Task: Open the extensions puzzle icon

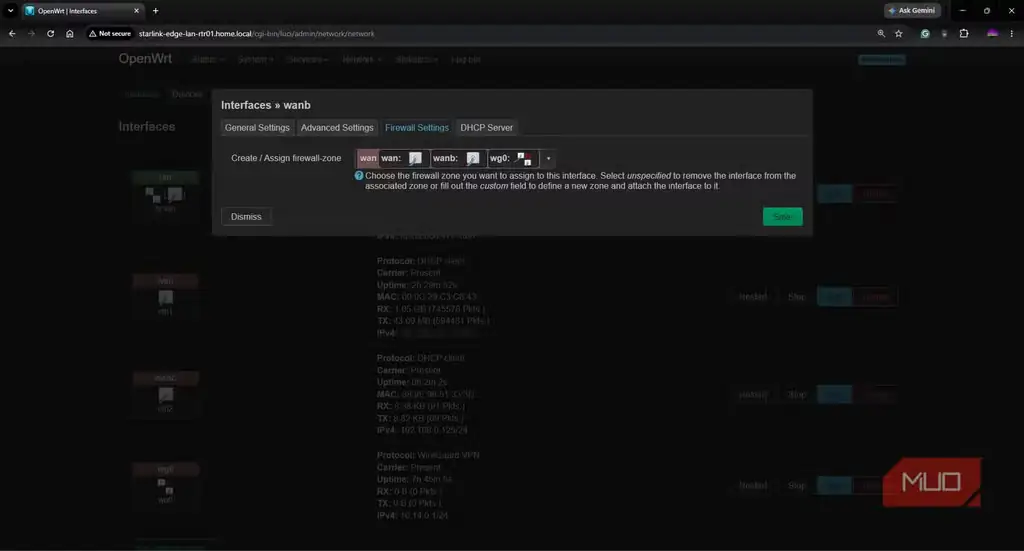Action: pyautogui.click(x=964, y=33)
